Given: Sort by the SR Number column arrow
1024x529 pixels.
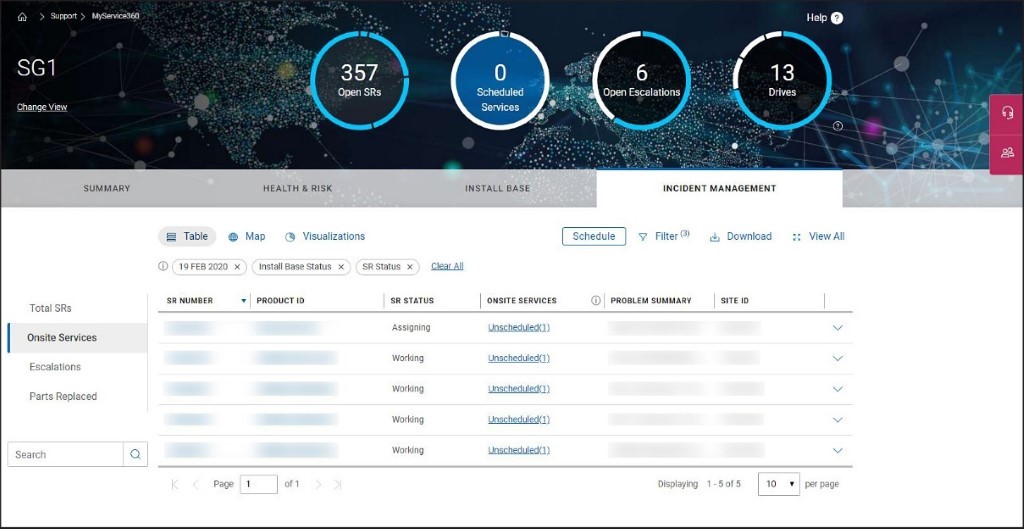Looking at the screenshot, I should pyautogui.click(x=243, y=301).
